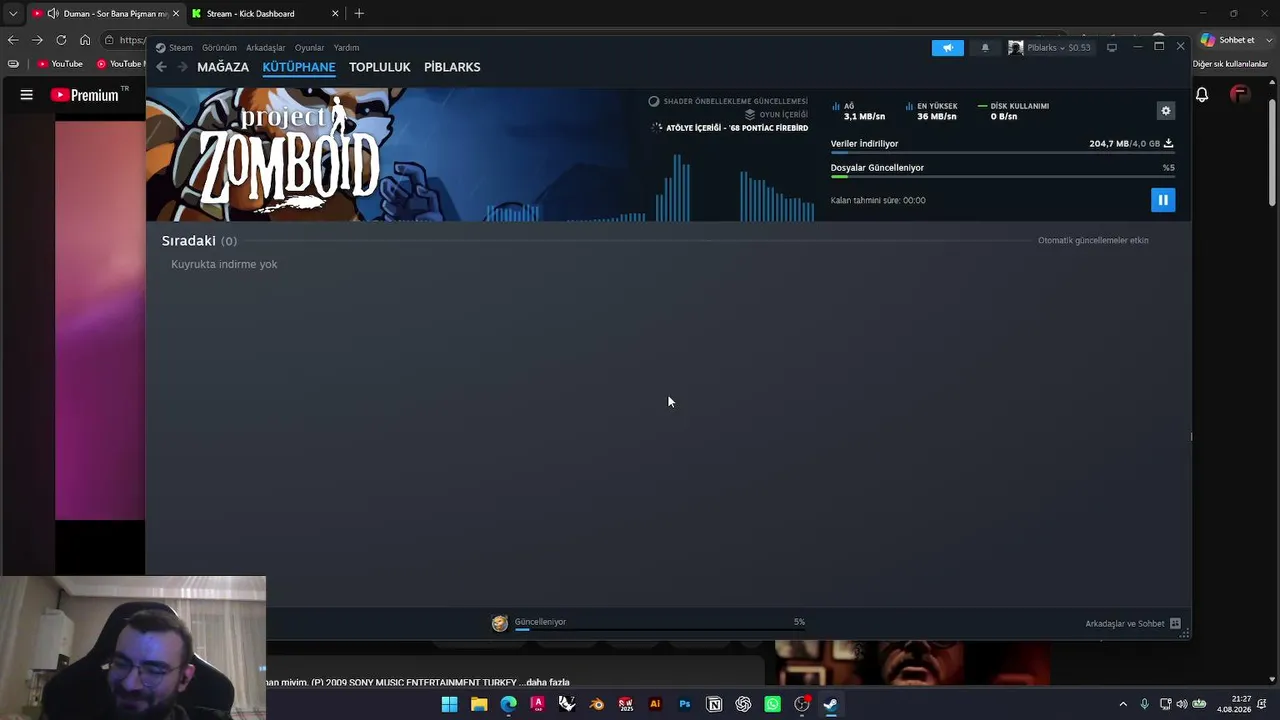The image size is (1280, 720).
Task: Go back in Steam navigation
Action: coord(161,67)
